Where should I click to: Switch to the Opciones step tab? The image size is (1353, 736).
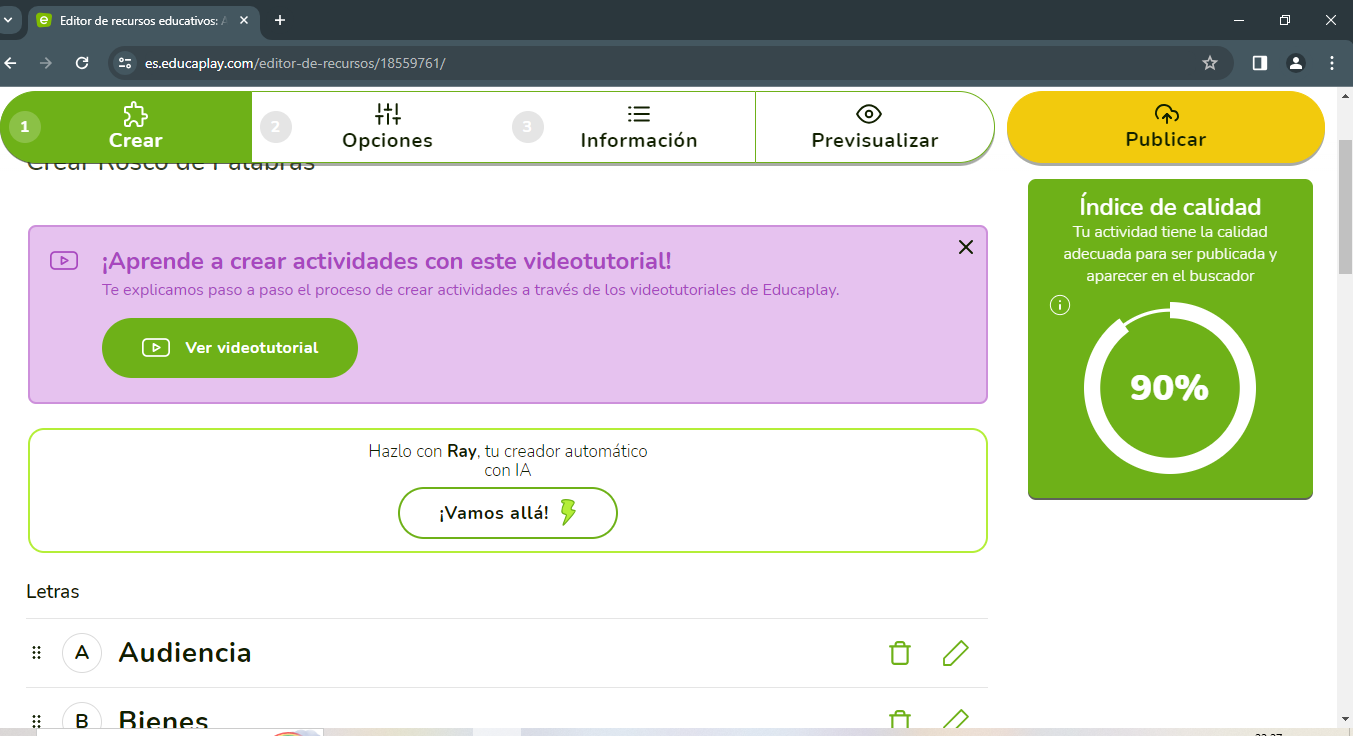pos(378,127)
